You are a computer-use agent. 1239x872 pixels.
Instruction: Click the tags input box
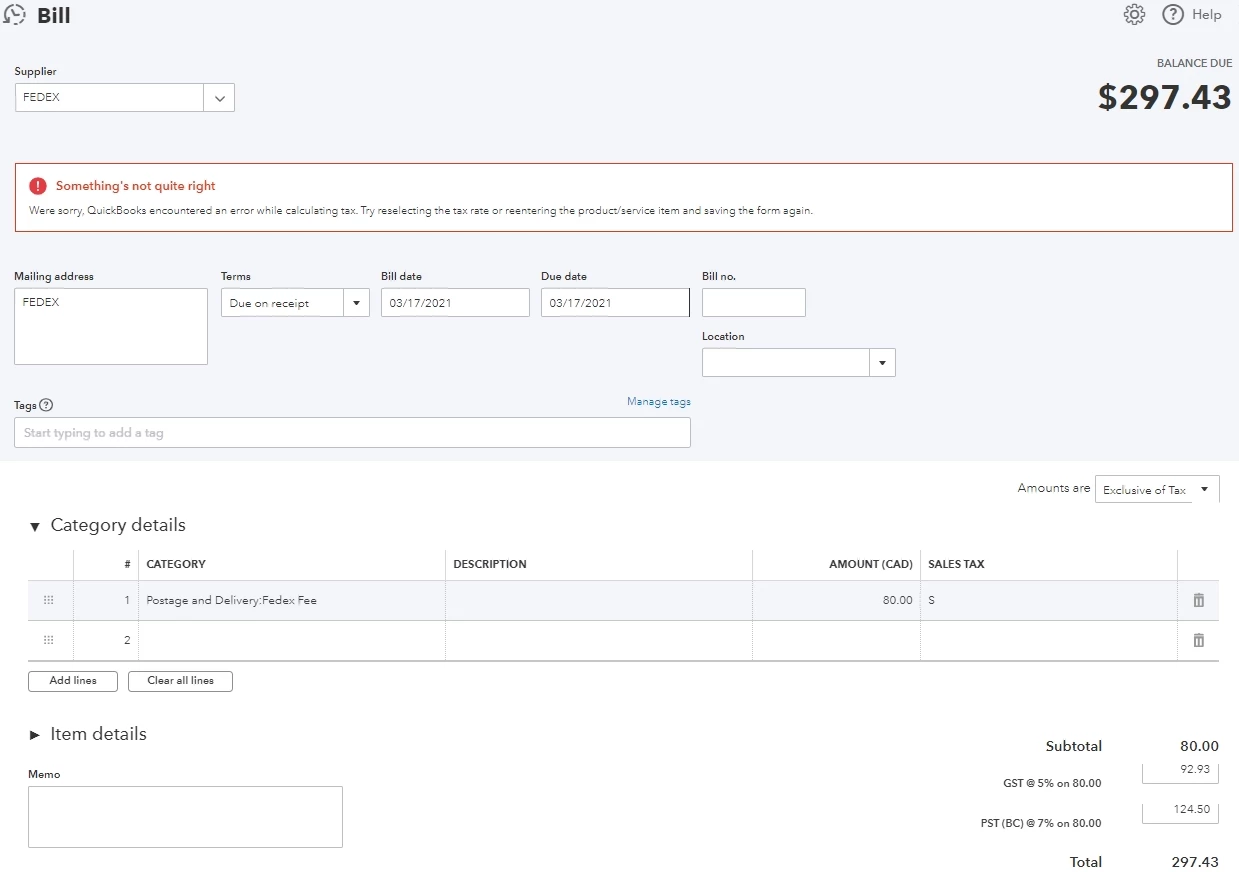352,433
